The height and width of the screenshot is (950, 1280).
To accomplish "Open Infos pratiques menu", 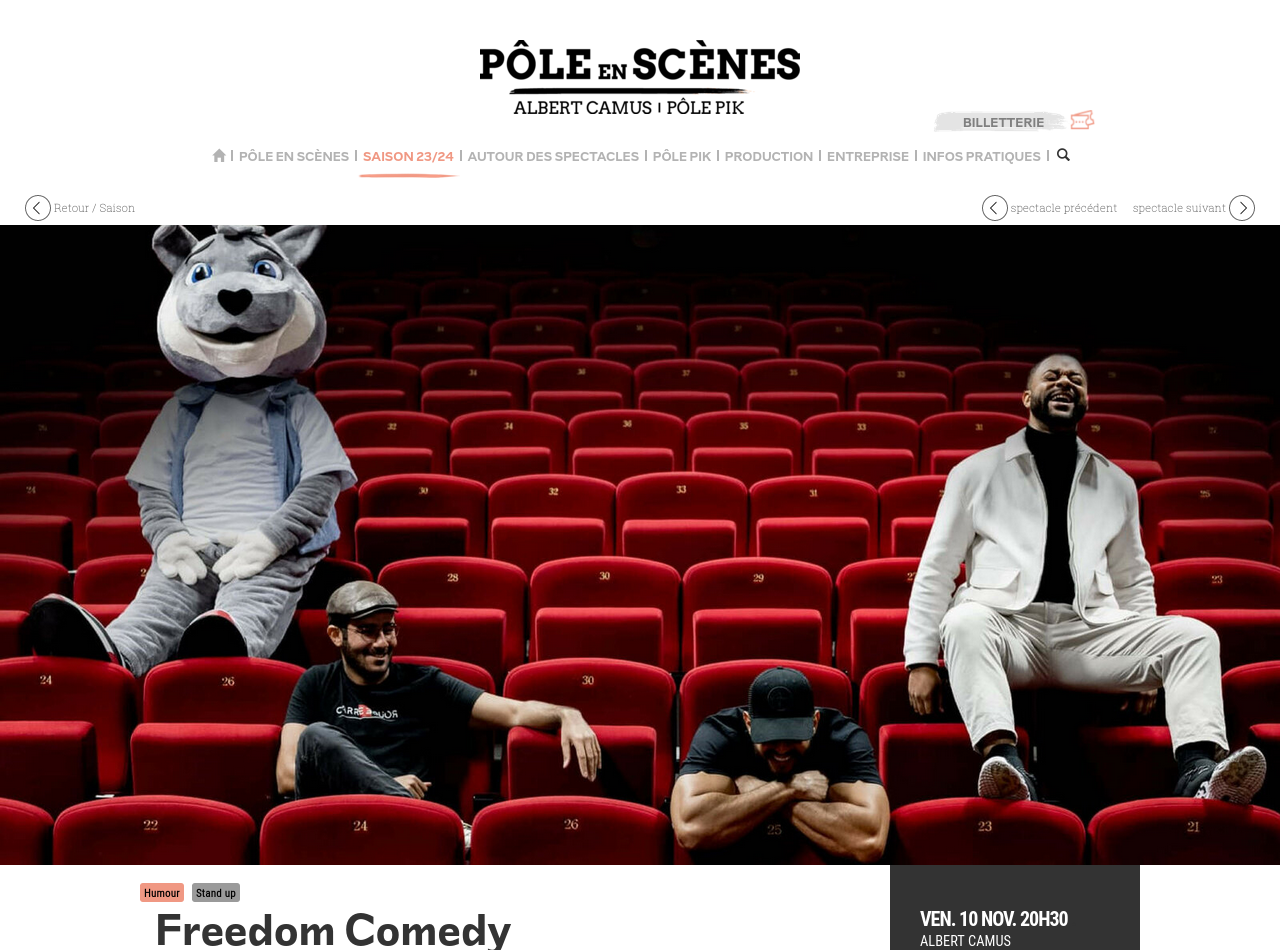I will [x=982, y=156].
